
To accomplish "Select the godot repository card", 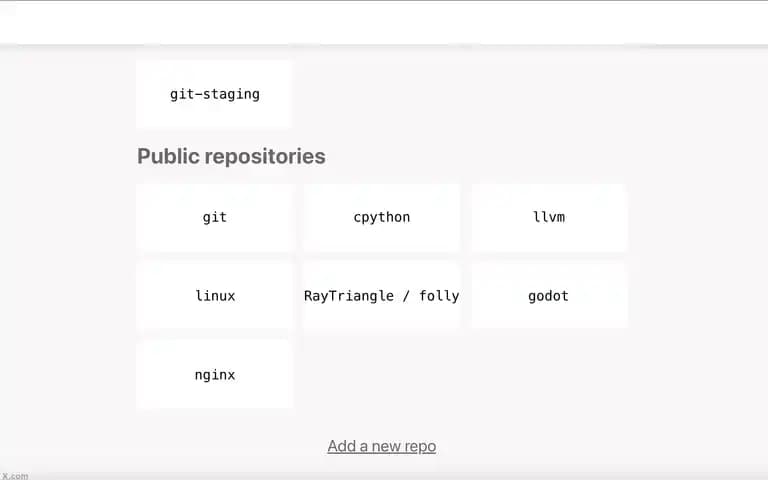I will pos(549,296).
